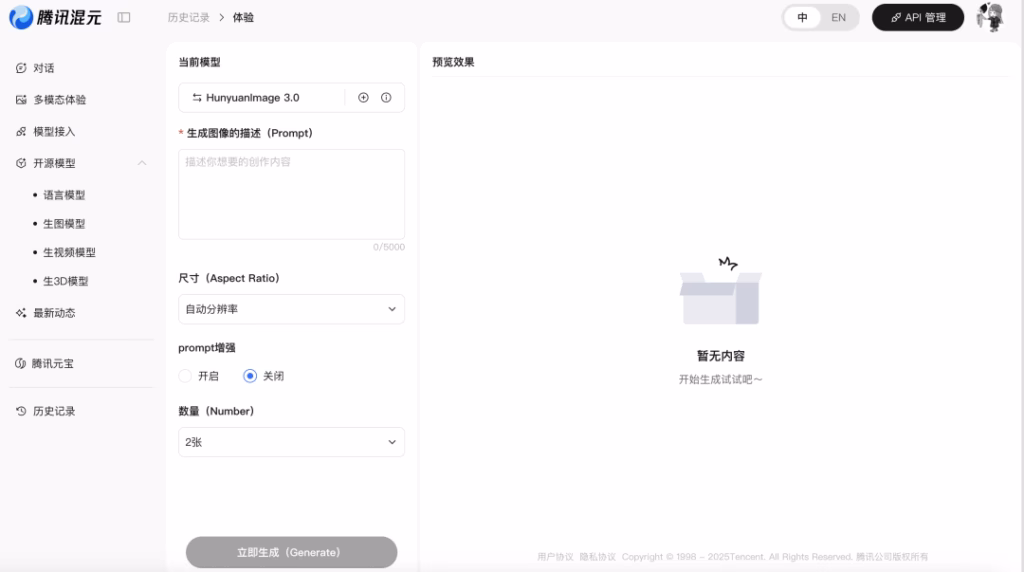Open 对话 chat from the sidebar

pyautogui.click(x=43, y=68)
